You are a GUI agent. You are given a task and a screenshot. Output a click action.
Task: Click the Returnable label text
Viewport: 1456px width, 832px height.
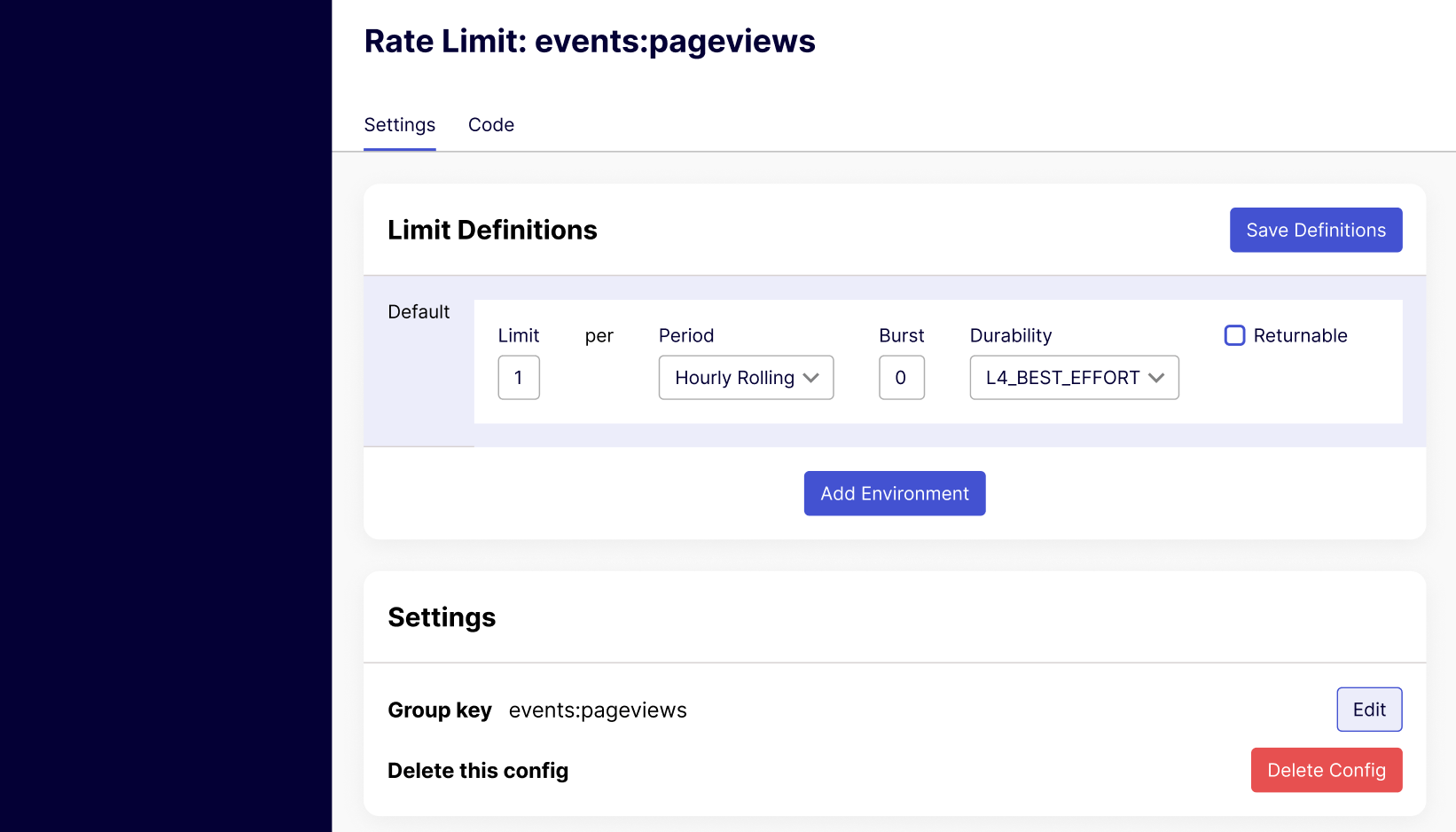coord(1300,335)
